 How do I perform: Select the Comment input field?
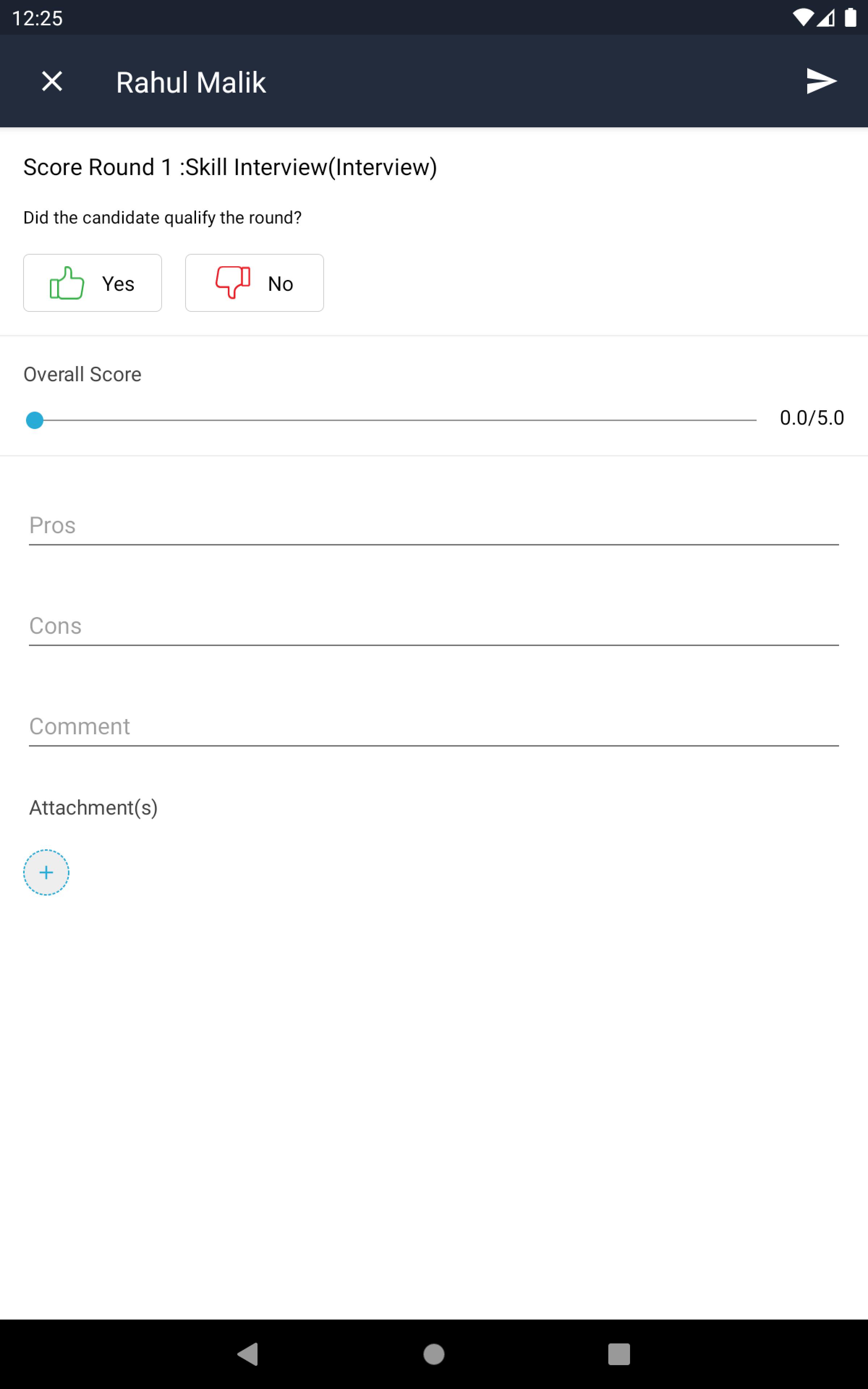point(433,726)
